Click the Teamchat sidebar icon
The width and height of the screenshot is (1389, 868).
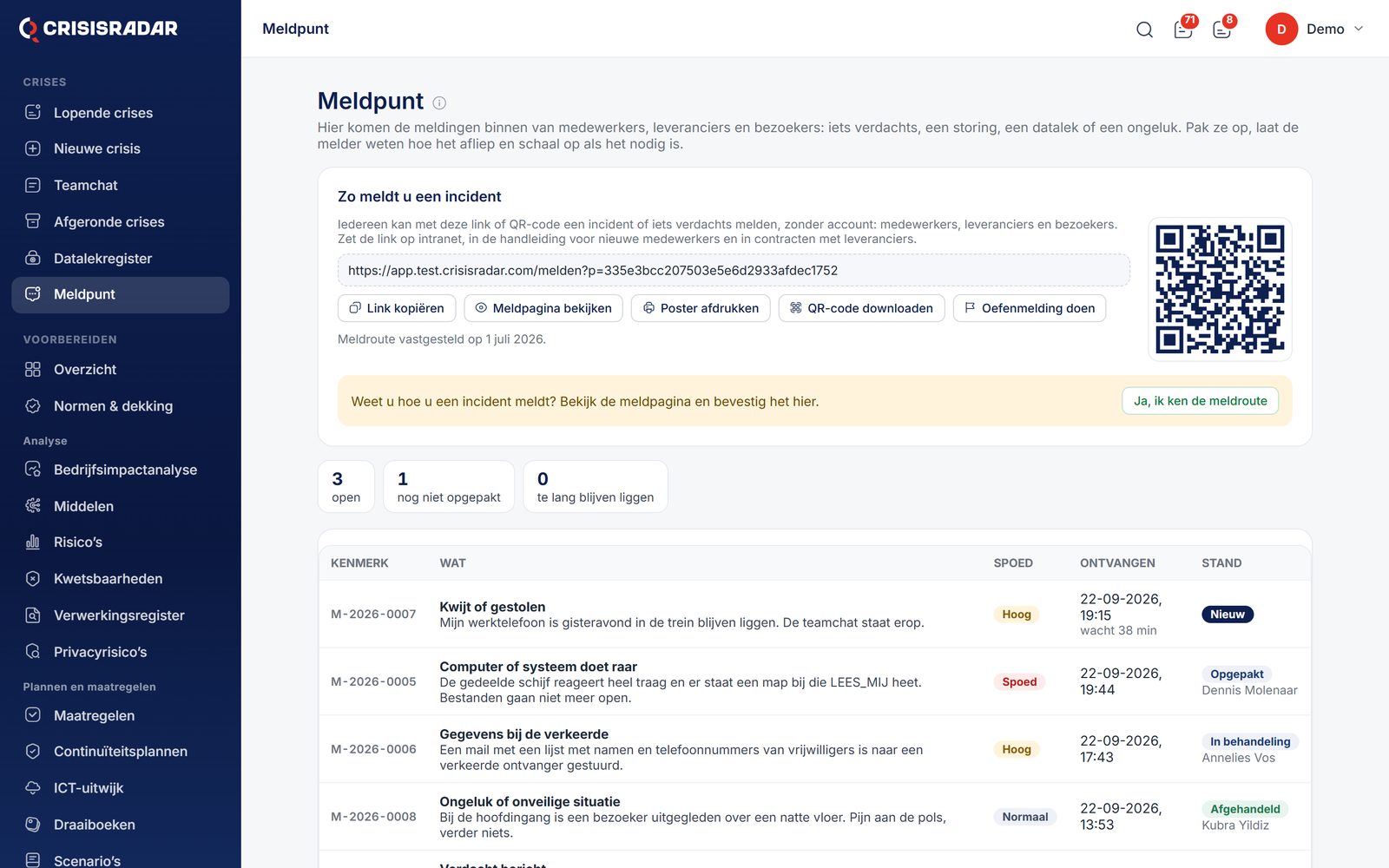[33, 185]
